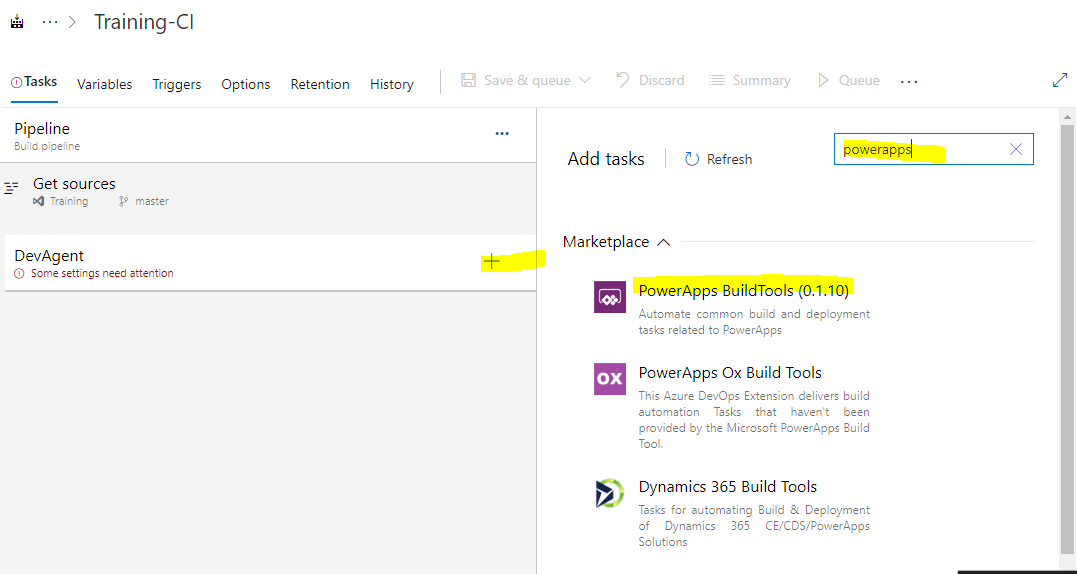This screenshot has height=574, width=1077.
Task: Switch to the Triggers tab
Action: point(177,84)
